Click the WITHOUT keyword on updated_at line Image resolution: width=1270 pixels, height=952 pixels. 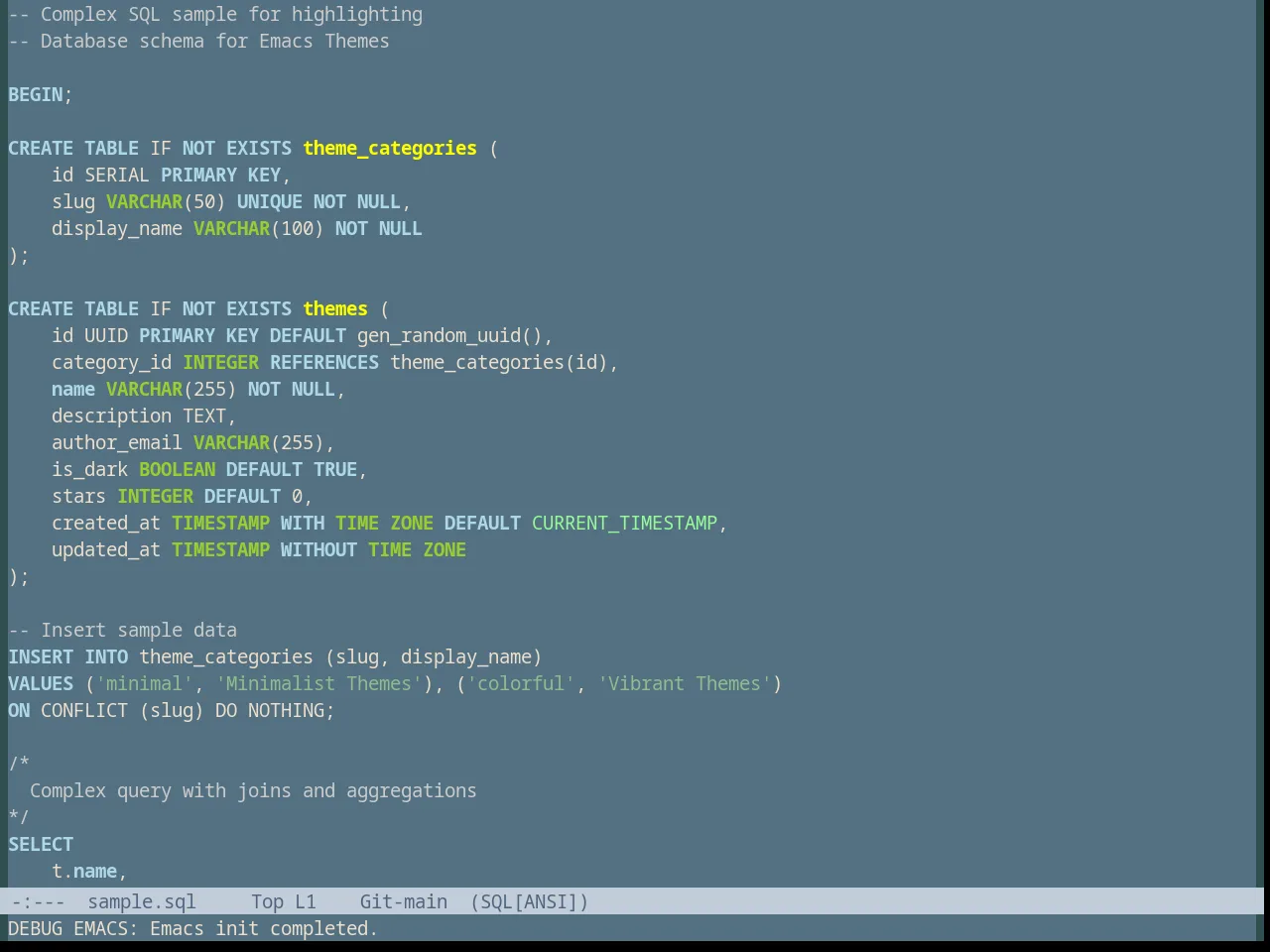(318, 550)
